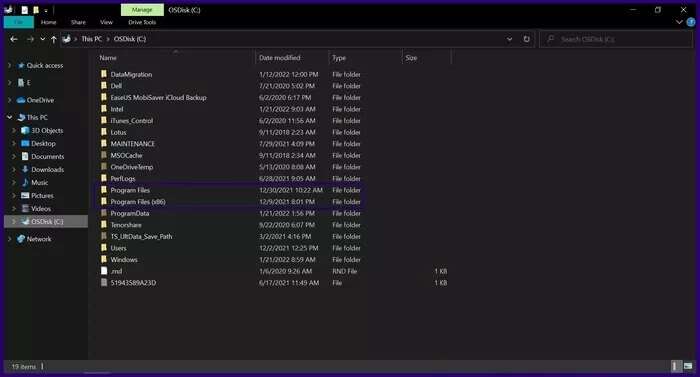This screenshot has width=700, height=377.
Task: Open the help icon in ribbon corner
Action: (691, 22)
